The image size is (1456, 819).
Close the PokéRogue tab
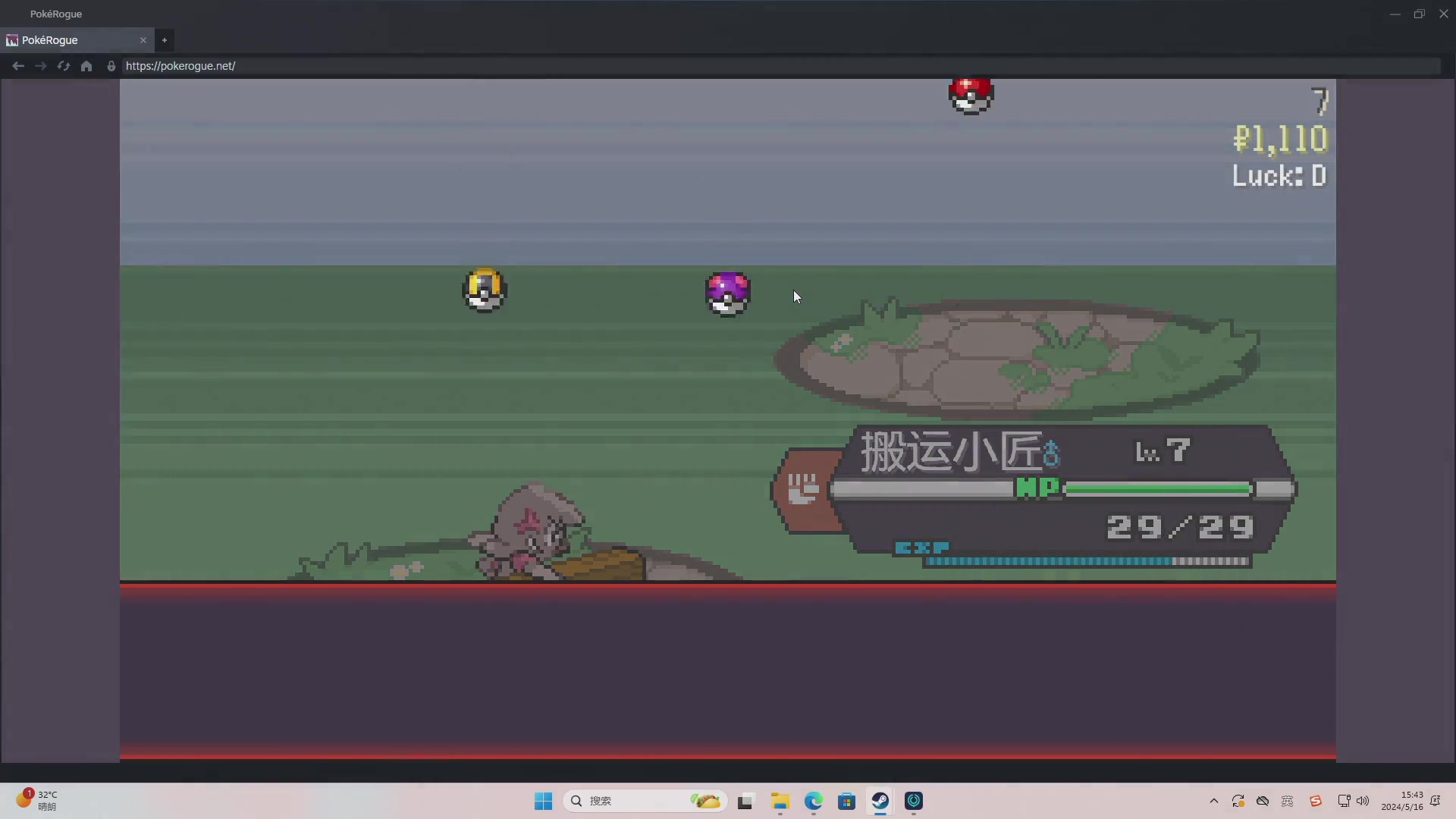tap(143, 40)
